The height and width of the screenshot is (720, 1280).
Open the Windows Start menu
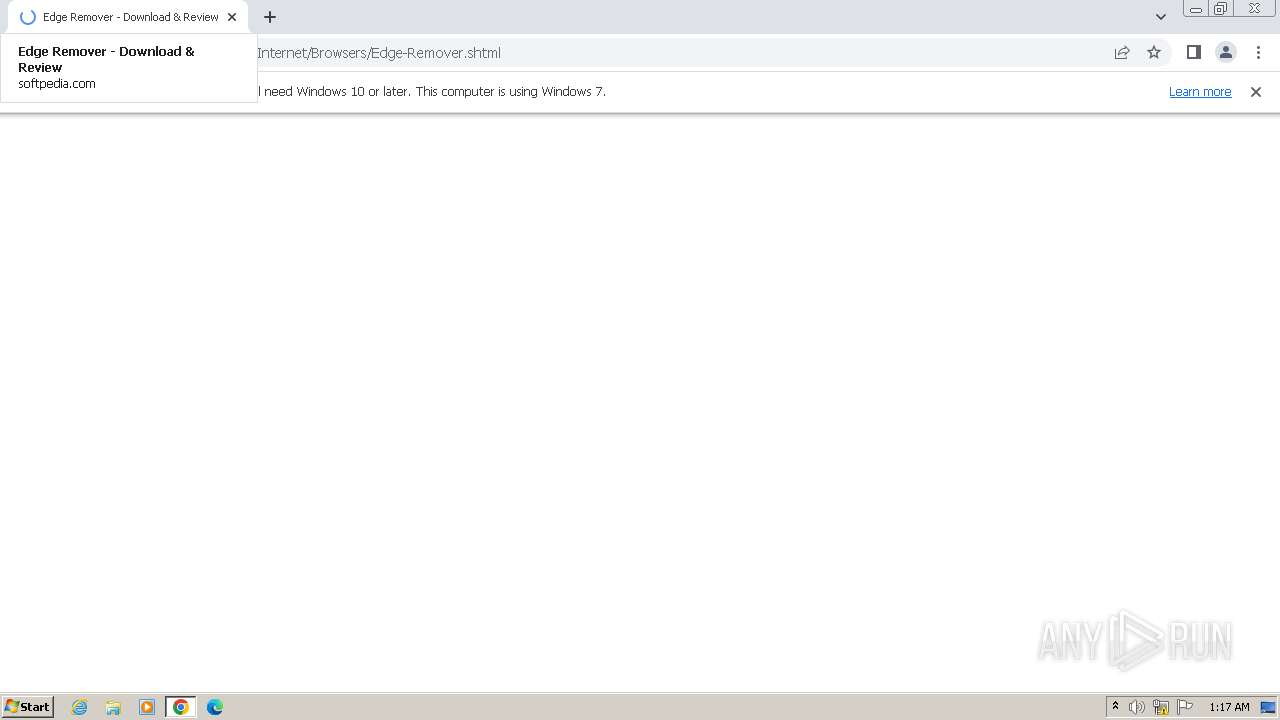click(28, 707)
